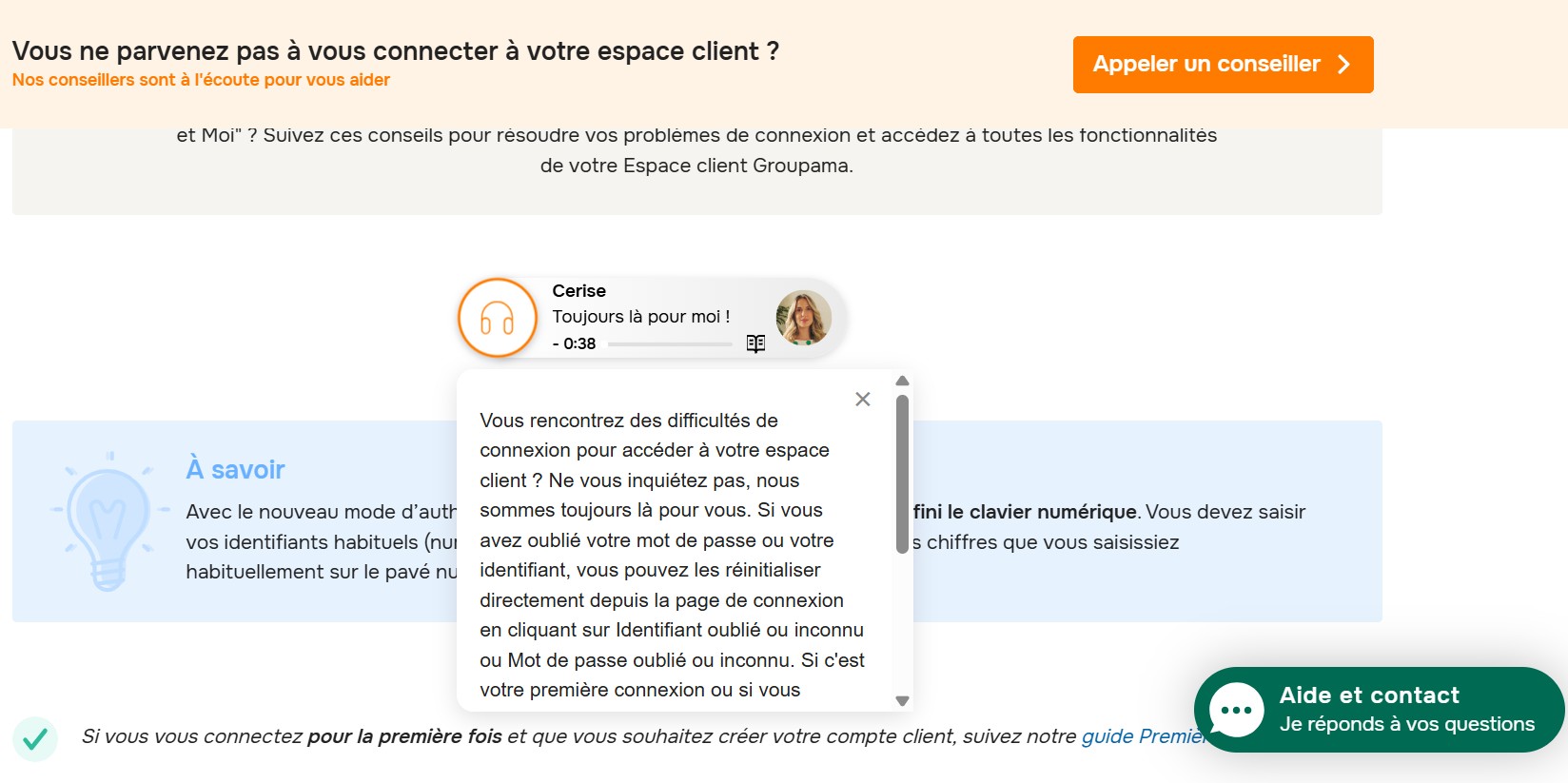This screenshot has width=1568, height=783.
Task: Click the À savoir heading
Action: [x=235, y=470]
